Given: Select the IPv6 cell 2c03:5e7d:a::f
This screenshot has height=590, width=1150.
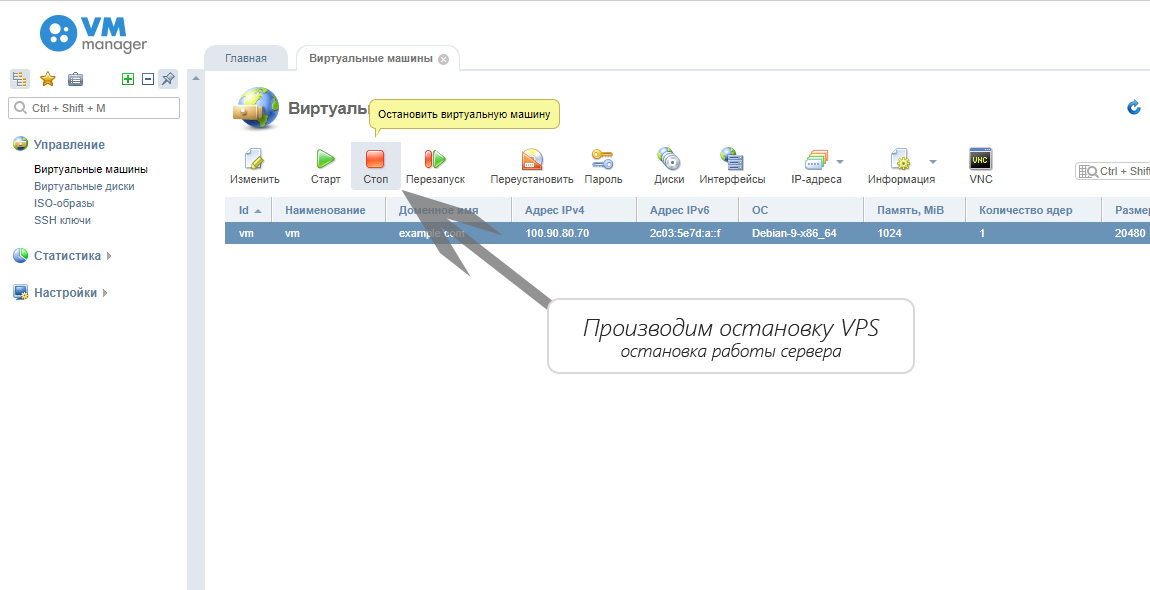Looking at the screenshot, I should point(685,233).
